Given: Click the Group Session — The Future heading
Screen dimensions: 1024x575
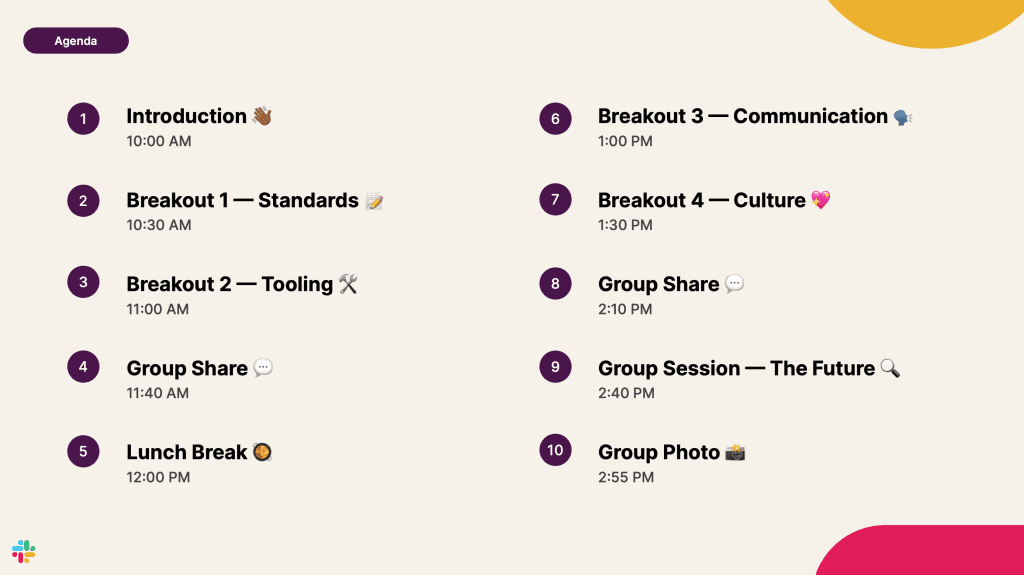Looking at the screenshot, I should coord(736,368).
